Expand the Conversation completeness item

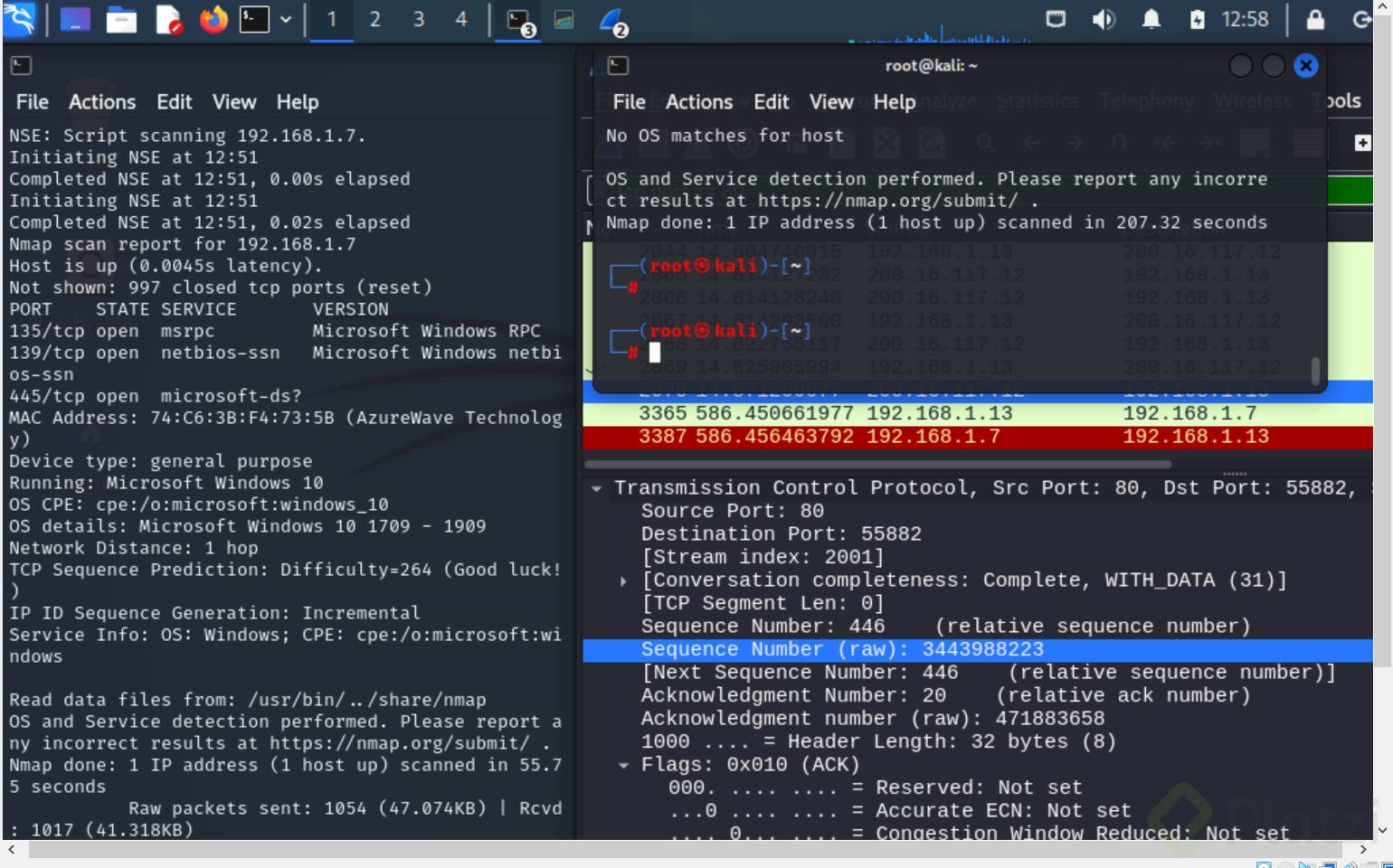[x=623, y=580]
